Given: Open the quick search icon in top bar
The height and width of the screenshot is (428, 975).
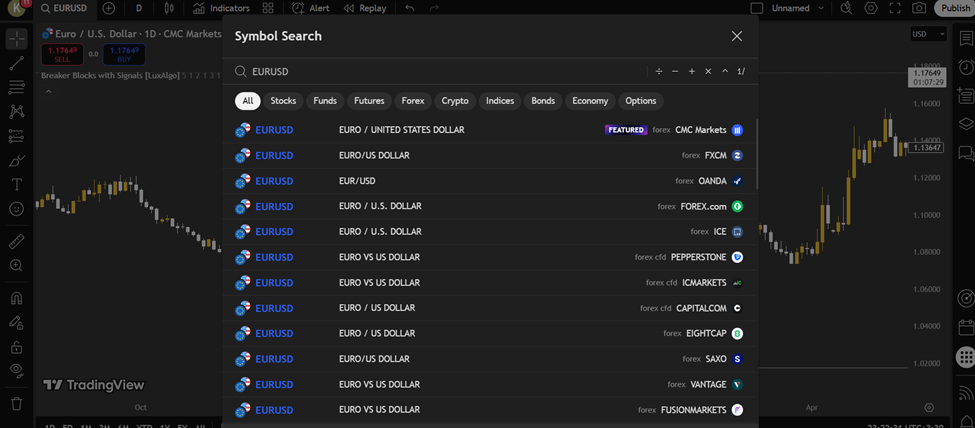Looking at the screenshot, I should [x=846, y=8].
